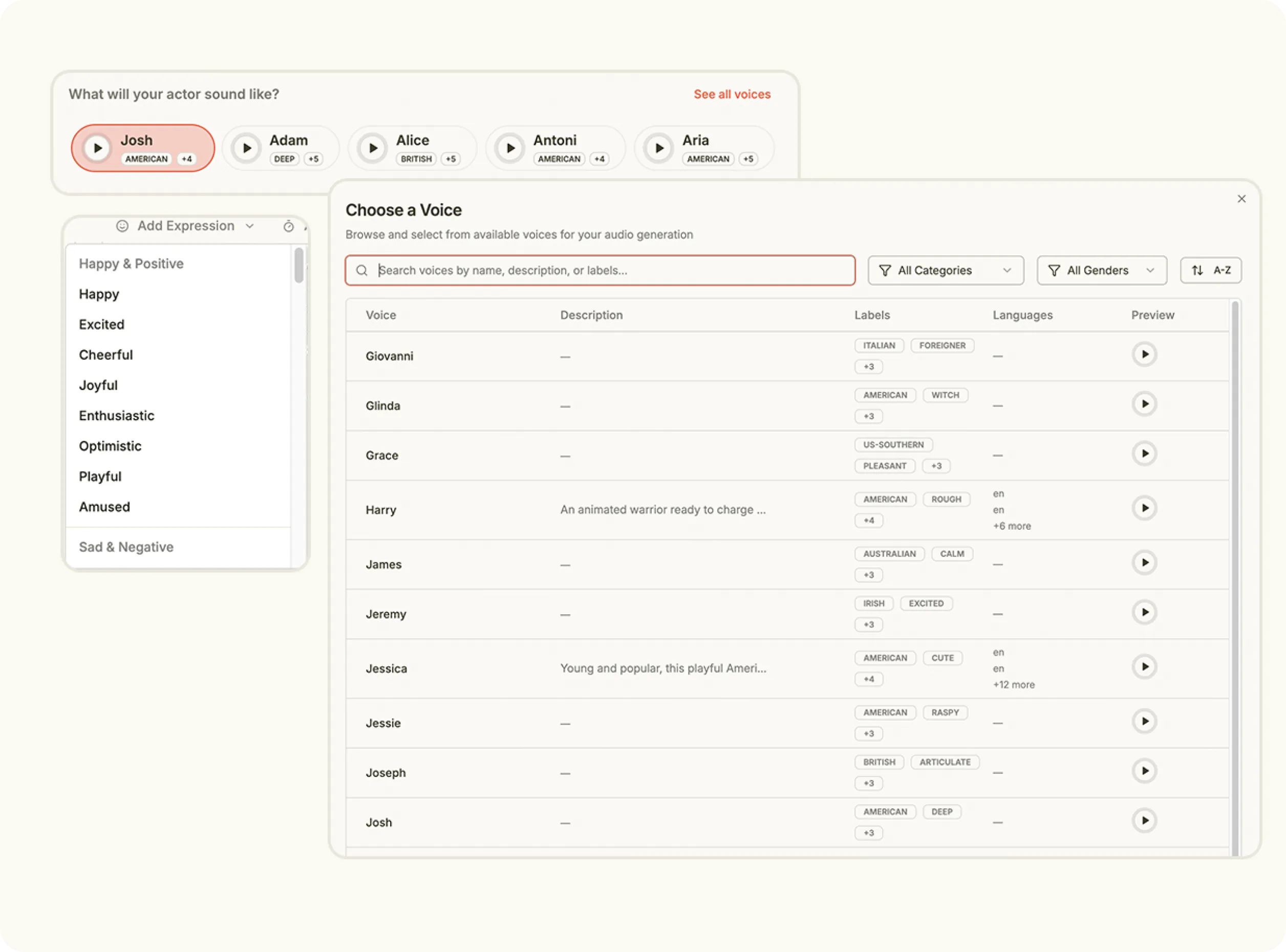
Task: Open the All Genders filter dropdown
Action: click(1102, 270)
